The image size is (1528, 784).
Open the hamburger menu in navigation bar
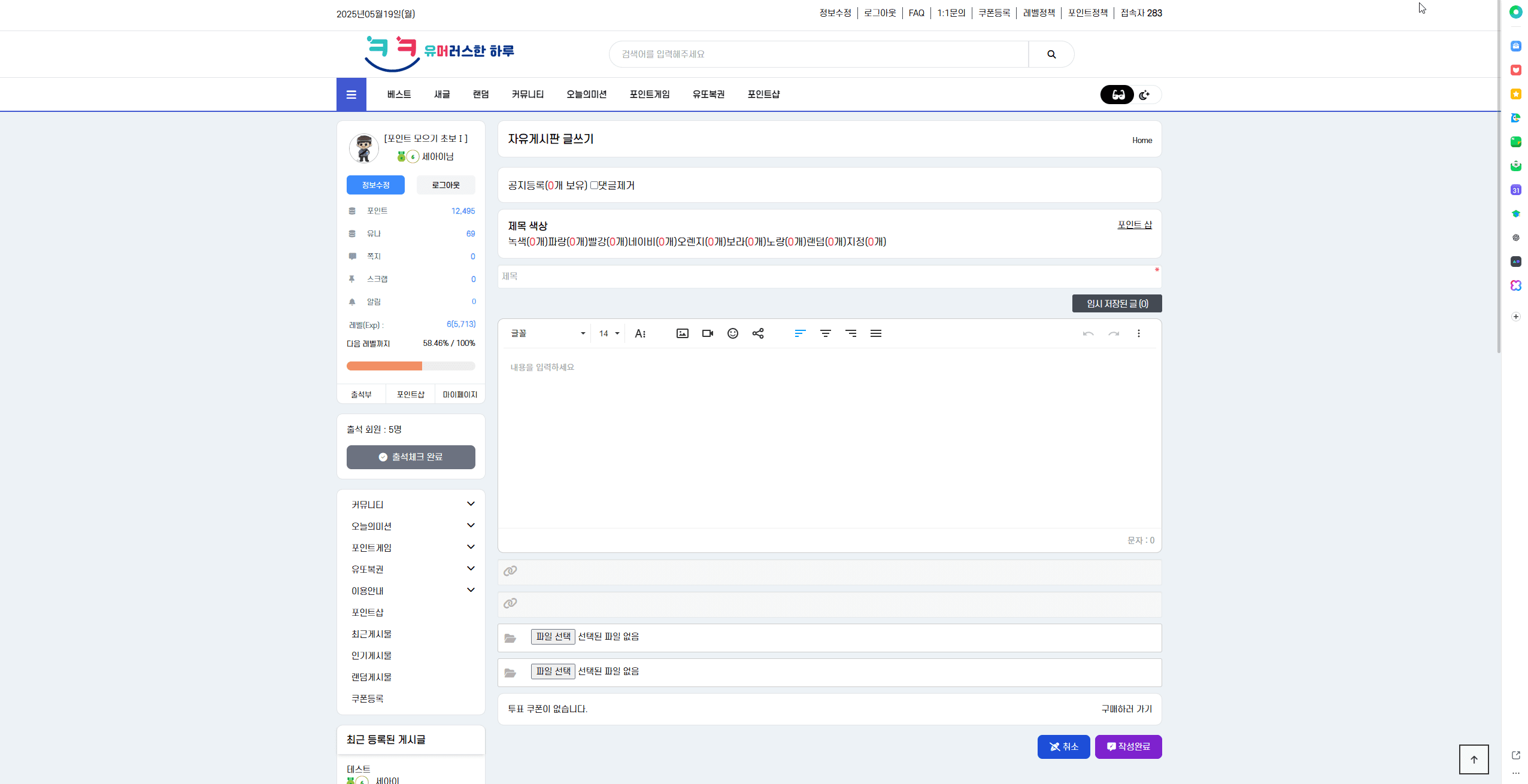(x=351, y=95)
